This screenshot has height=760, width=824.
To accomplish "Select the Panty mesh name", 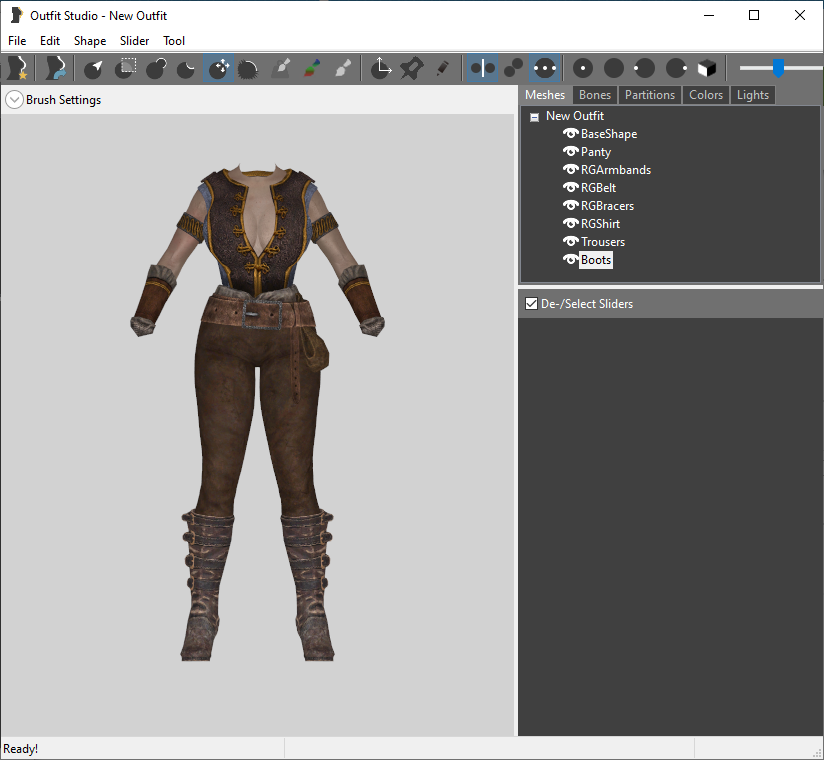I will click(596, 152).
